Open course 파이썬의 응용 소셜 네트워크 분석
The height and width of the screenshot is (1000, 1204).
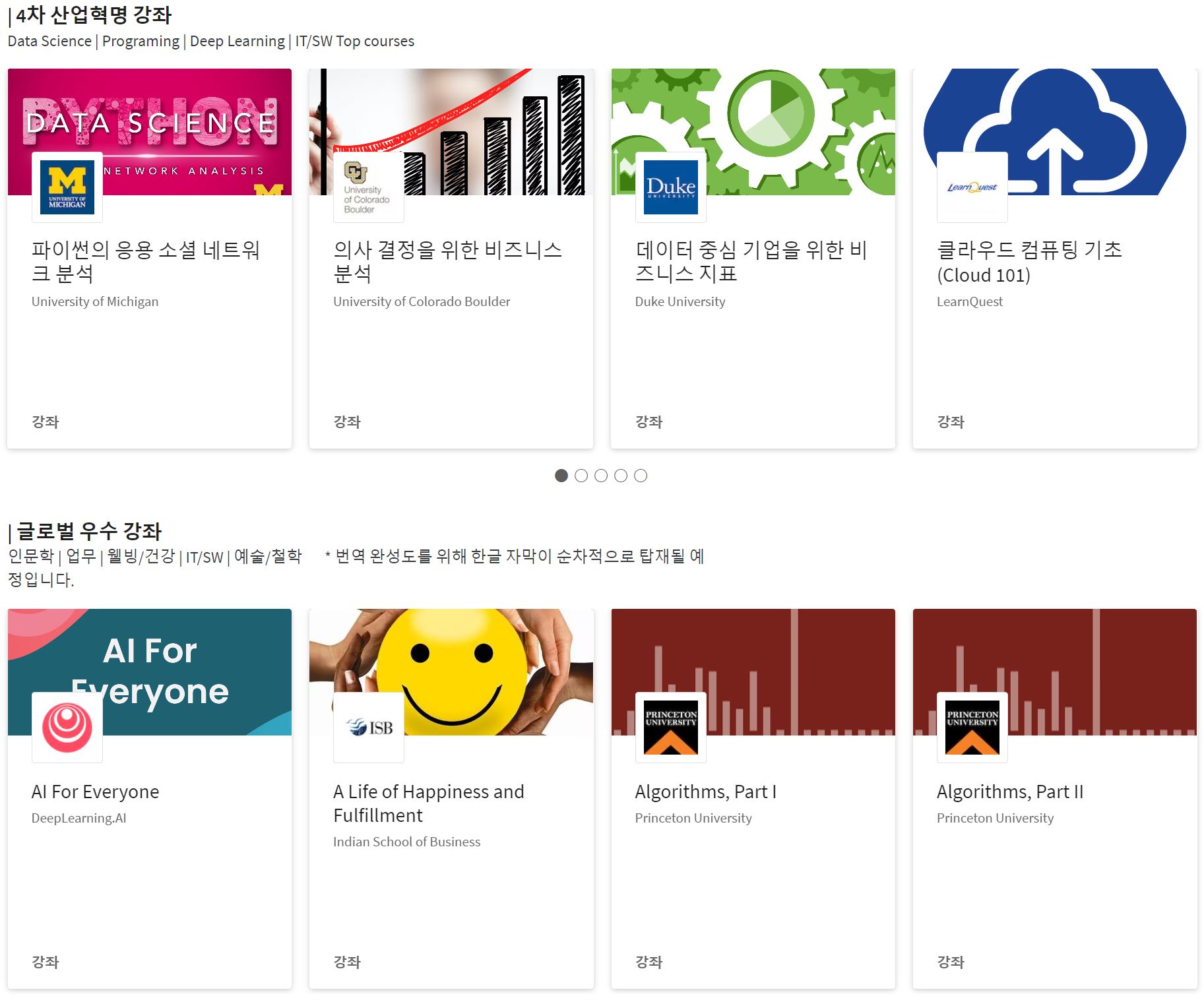tap(146, 262)
